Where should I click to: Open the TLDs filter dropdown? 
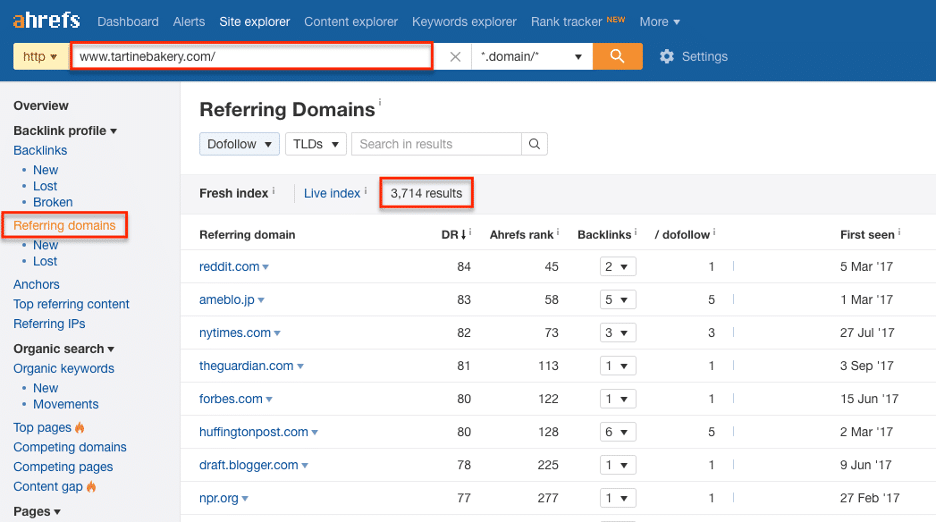tap(316, 144)
